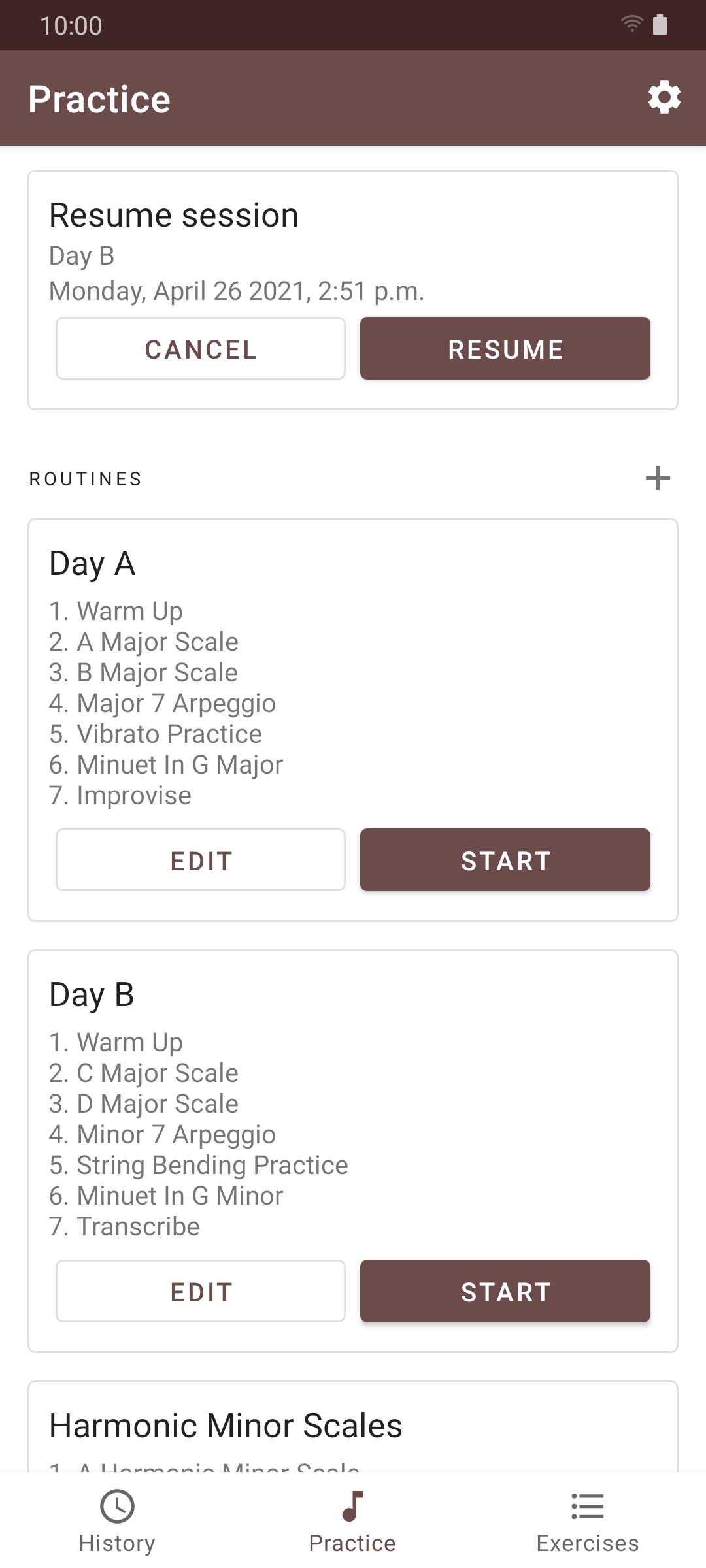The height and width of the screenshot is (1568, 706).
Task: Start the Day B routine
Action: pos(505,1292)
